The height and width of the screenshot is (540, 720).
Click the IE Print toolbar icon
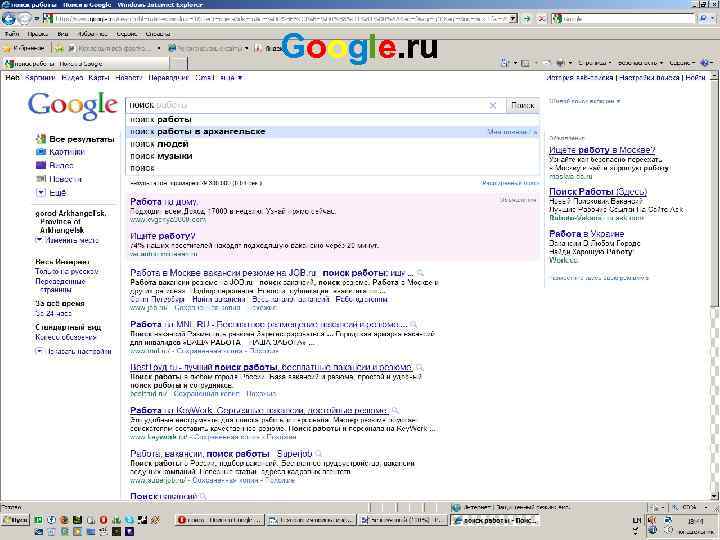tap(561, 62)
